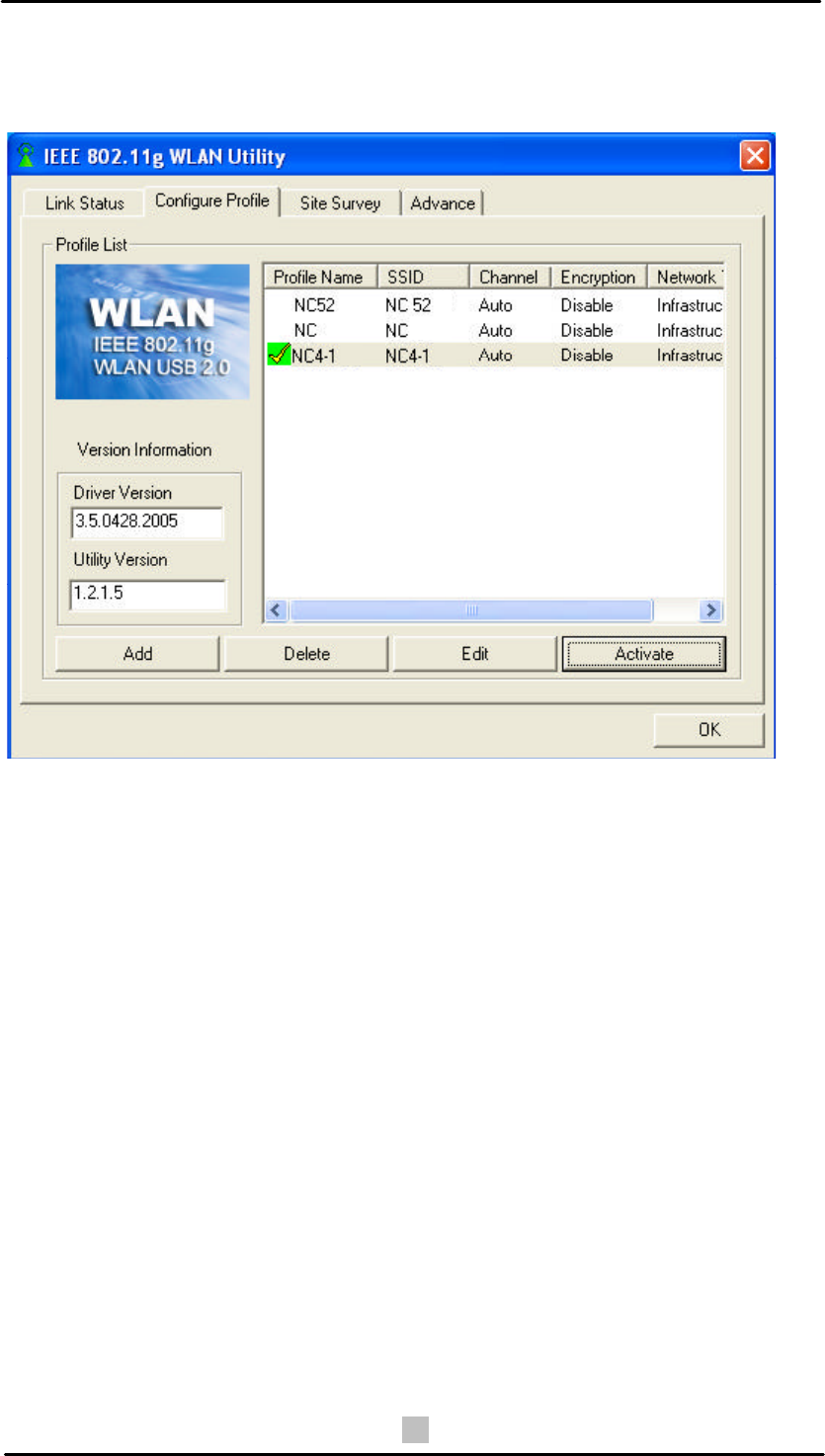
Task: Click the Delete button
Action: (306, 654)
